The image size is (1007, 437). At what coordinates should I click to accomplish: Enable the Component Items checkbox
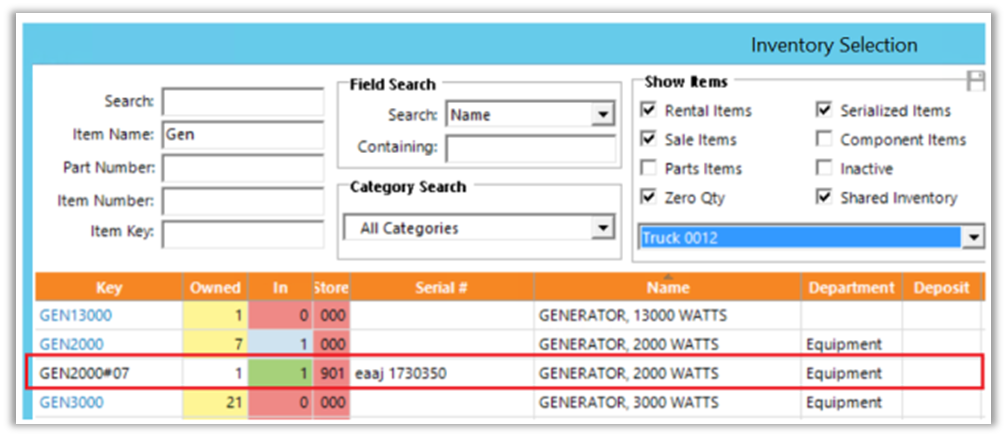click(825, 140)
